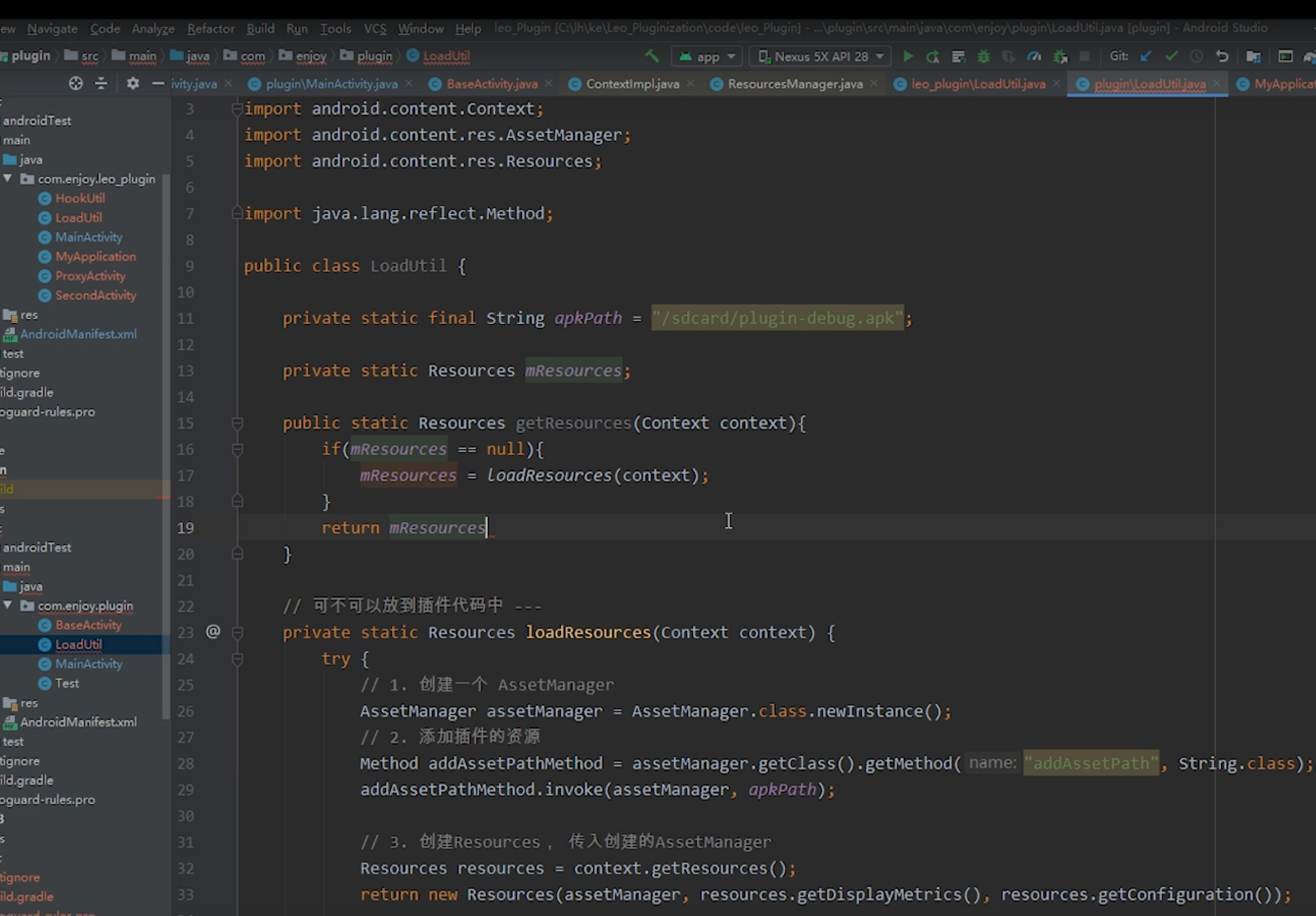
Task: Click the Run with Coverage icon
Action: 1009,57
